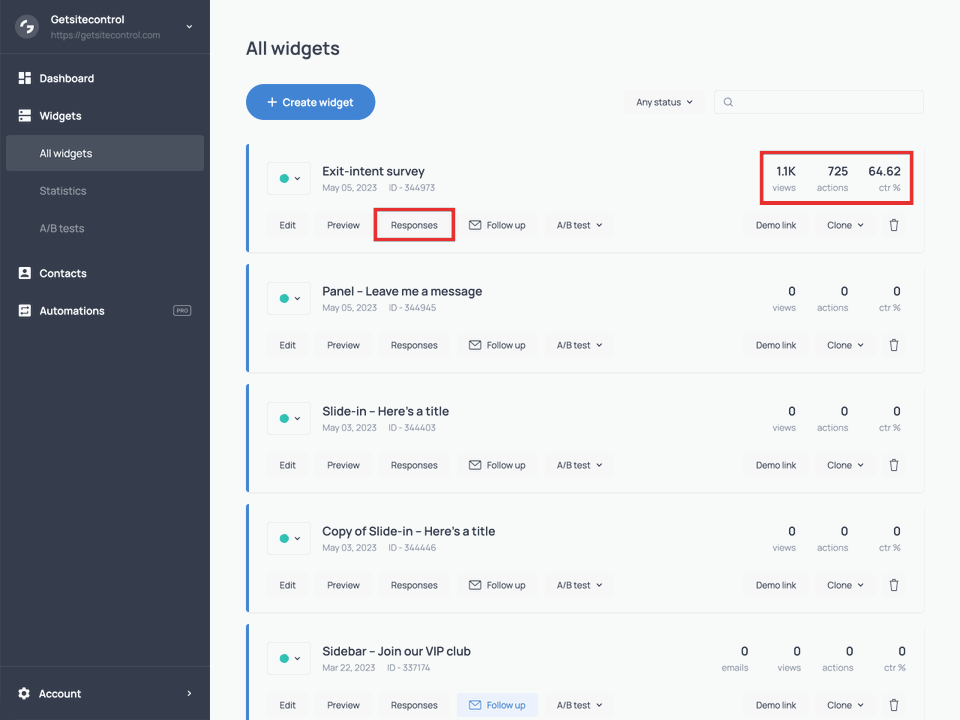Click inside the search input field
Image resolution: width=960 pixels, height=720 pixels.
[x=820, y=101]
